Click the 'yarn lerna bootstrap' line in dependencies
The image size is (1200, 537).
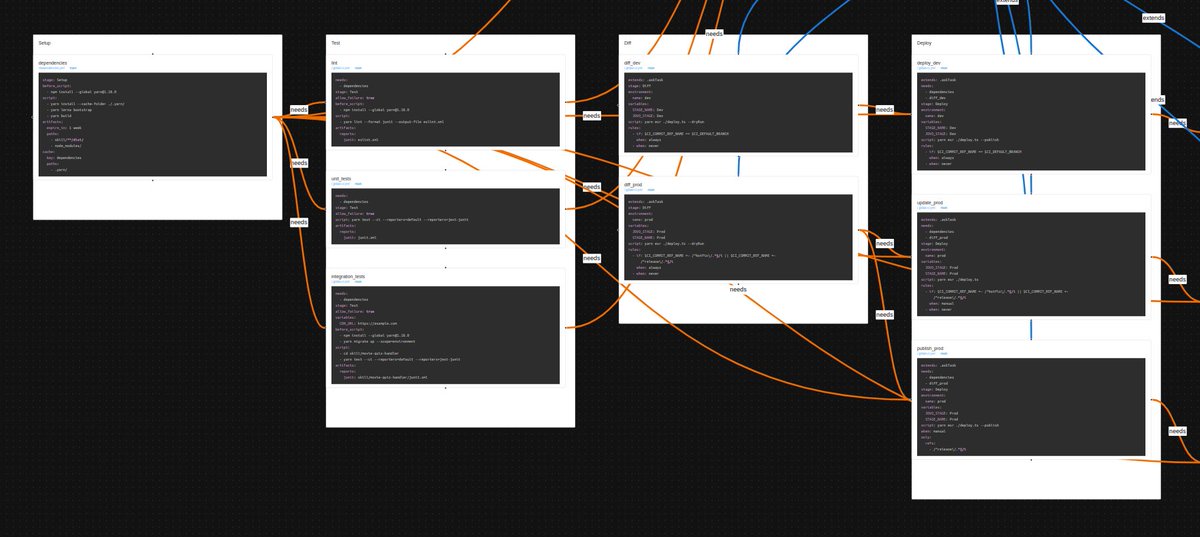tap(68, 109)
